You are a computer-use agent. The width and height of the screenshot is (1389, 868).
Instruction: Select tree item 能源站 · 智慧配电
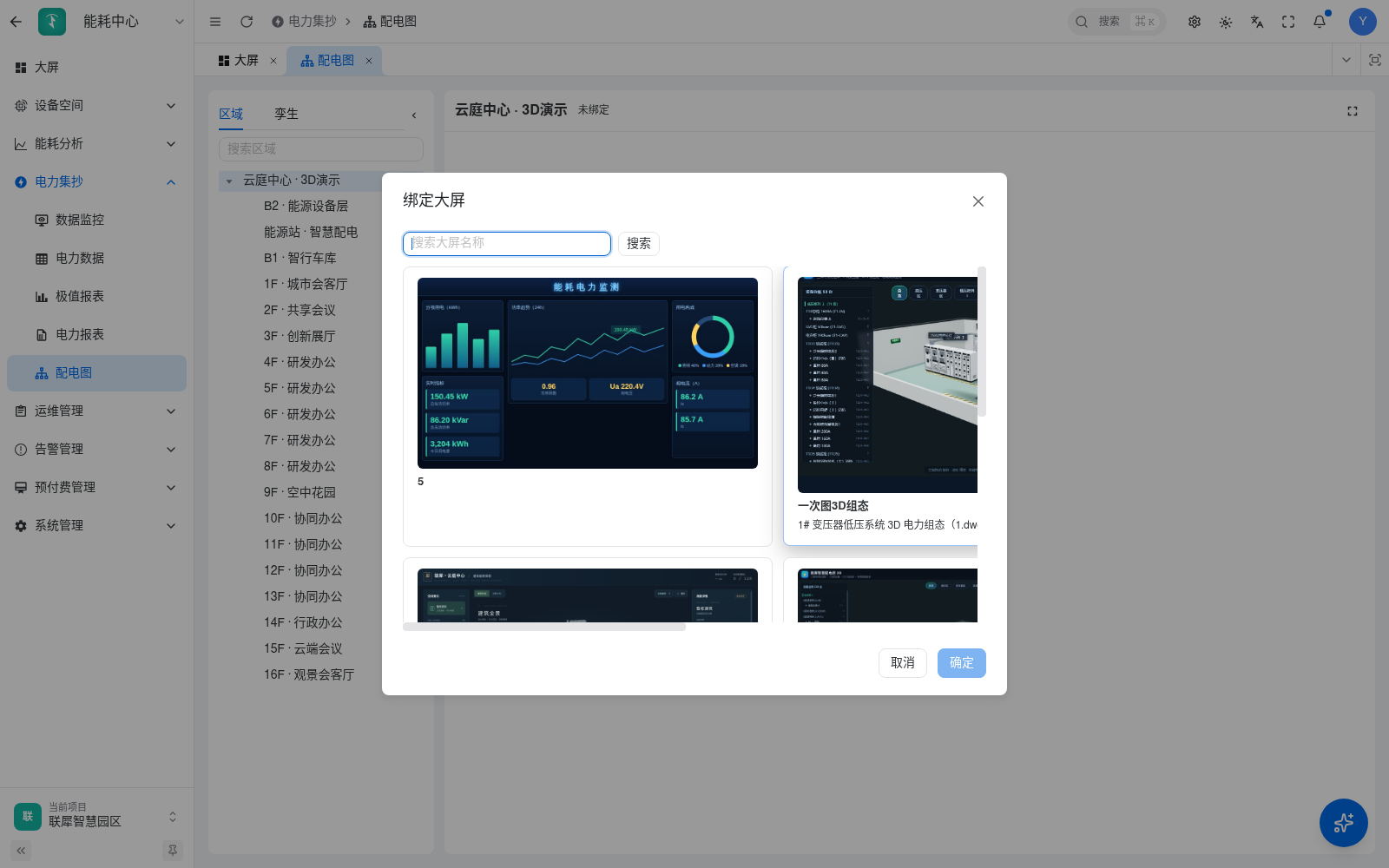point(311,232)
